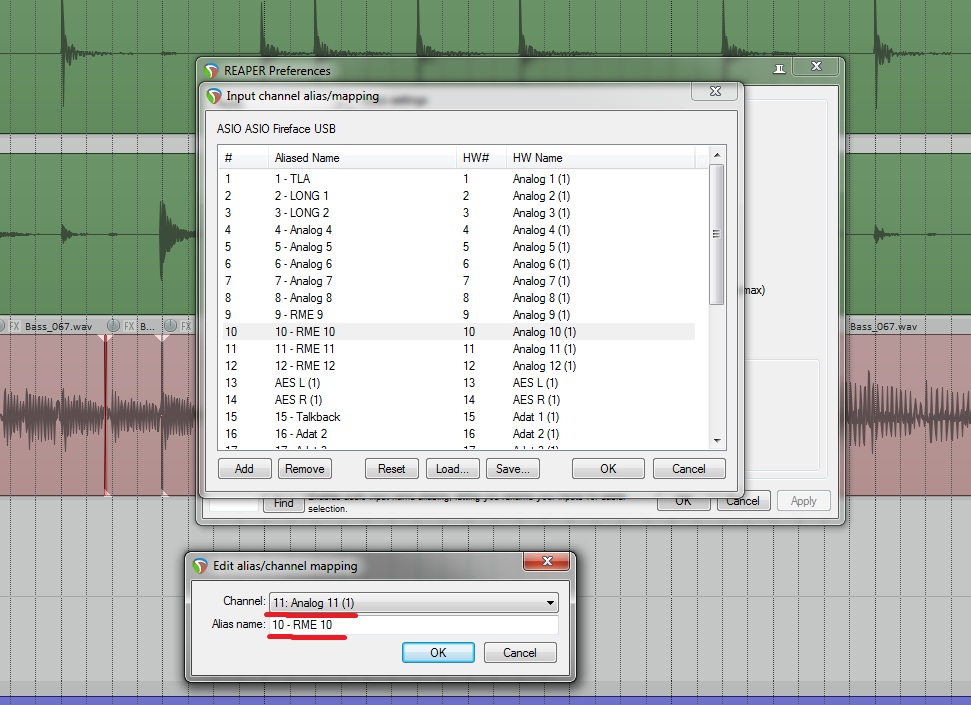Viewport: 971px width, 705px height.
Task: Select the '16 - Adat 2' alias row
Action: [301, 434]
